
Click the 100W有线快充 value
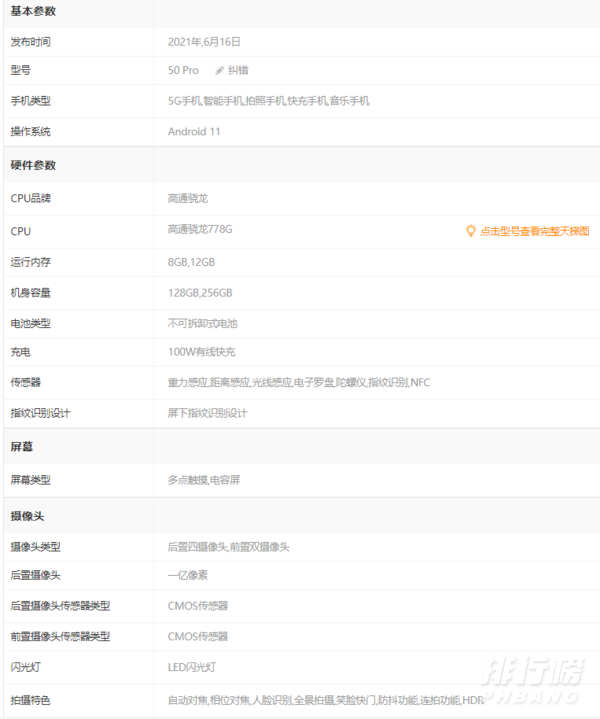[201, 352]
